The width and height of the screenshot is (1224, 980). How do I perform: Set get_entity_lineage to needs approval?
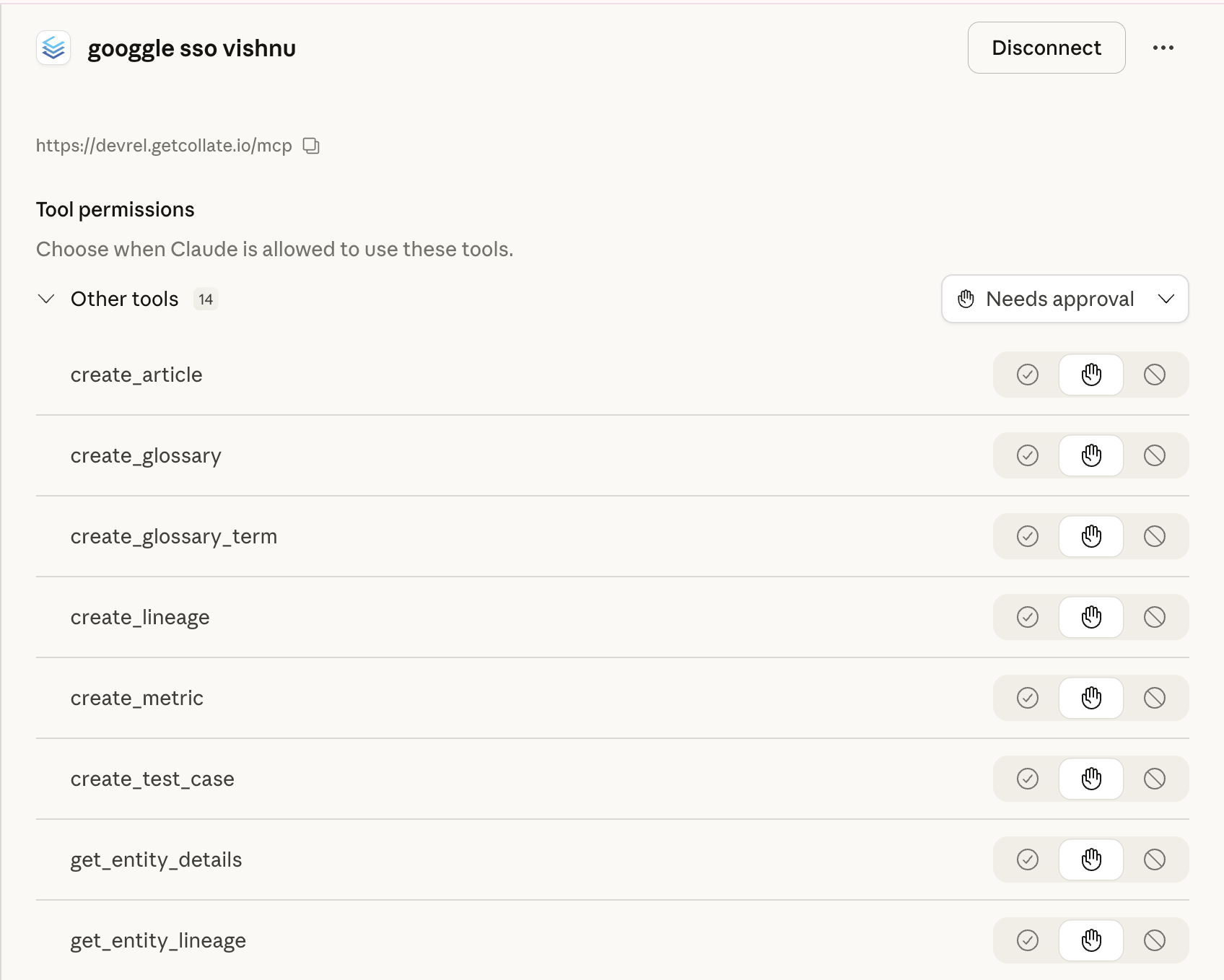click(1091, 940)
